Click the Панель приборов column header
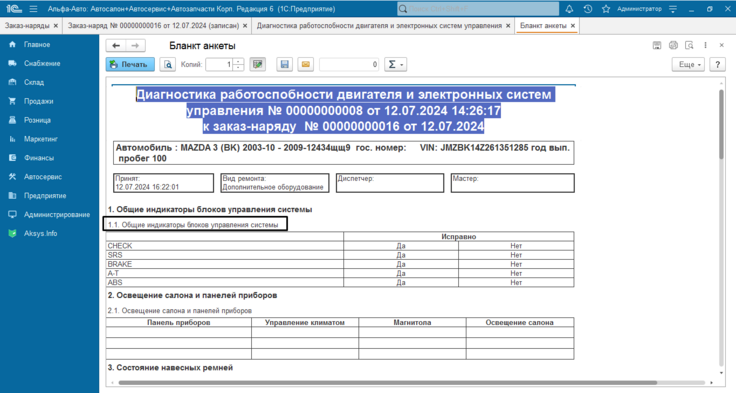The height and width of the screenshot is (393, 736). (x=178, y=322)
